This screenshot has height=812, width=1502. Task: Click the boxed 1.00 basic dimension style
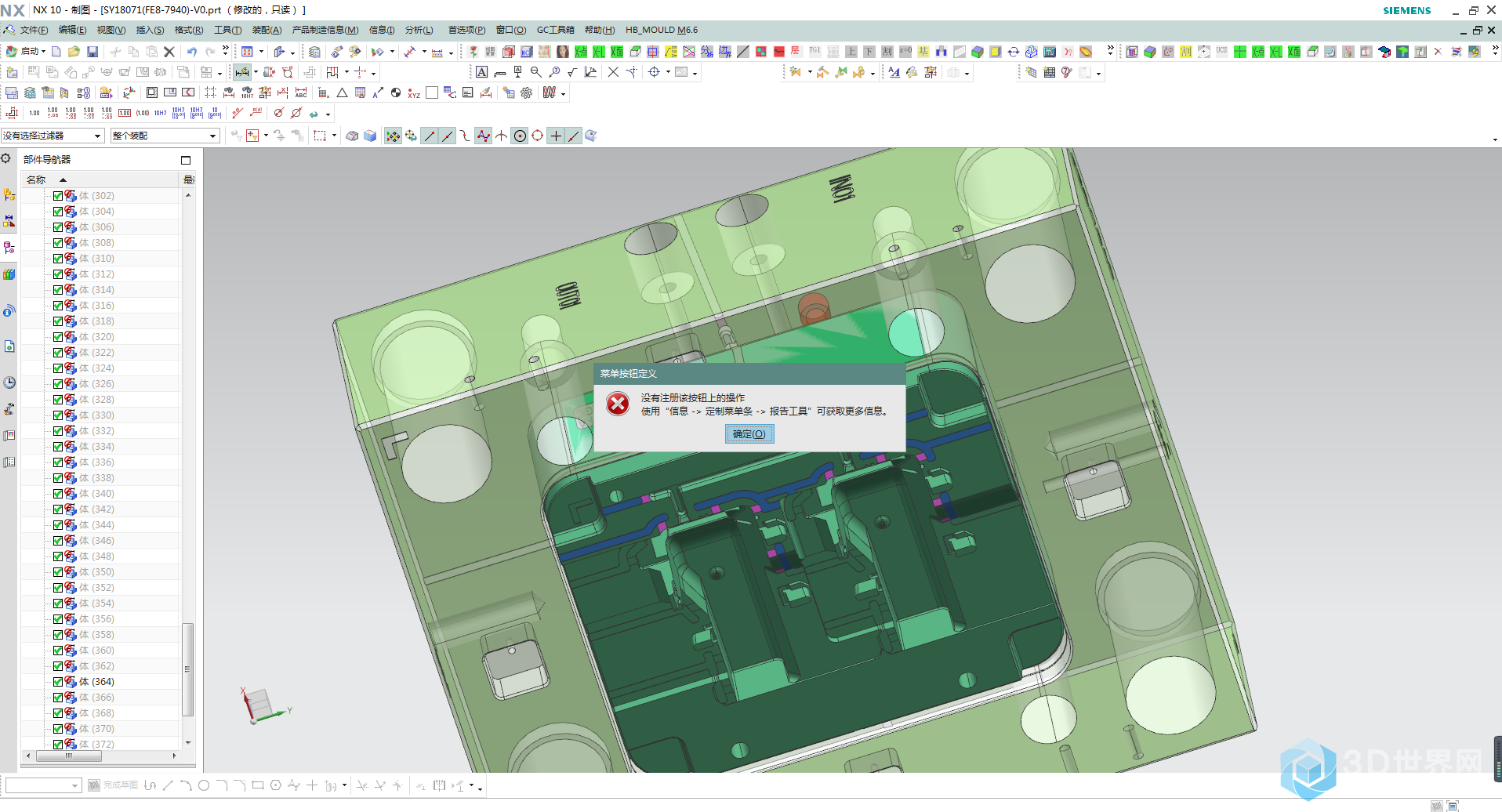tap(125, 114)
